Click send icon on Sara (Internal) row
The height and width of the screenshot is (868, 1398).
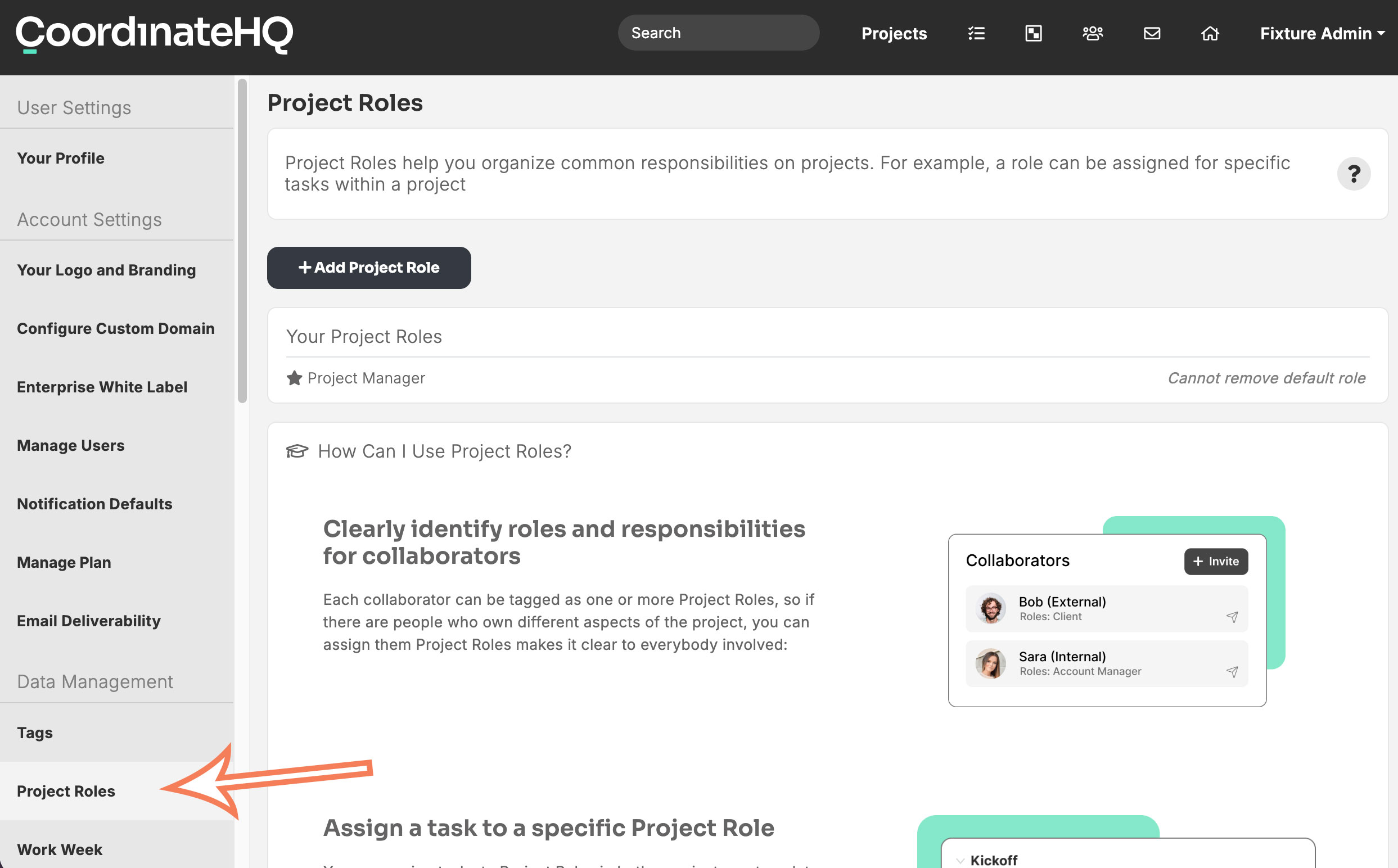pos(1232,672)
